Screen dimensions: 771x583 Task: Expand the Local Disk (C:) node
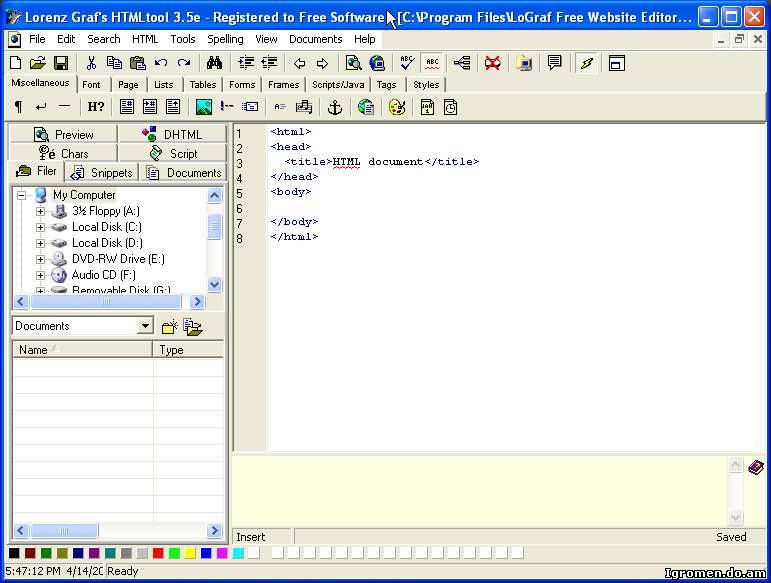point(40,227)
